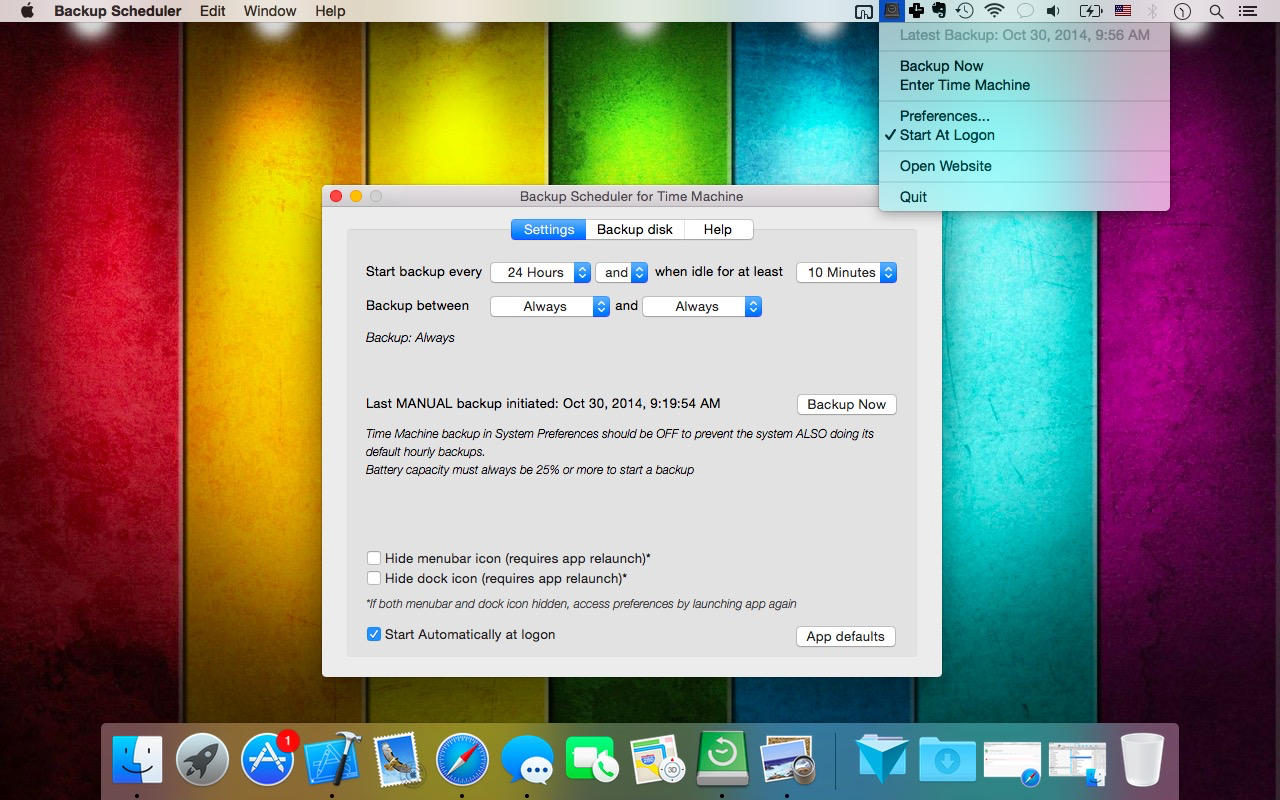
Task: Click minimized Safari window in Dock
Action: (1012, 762)
